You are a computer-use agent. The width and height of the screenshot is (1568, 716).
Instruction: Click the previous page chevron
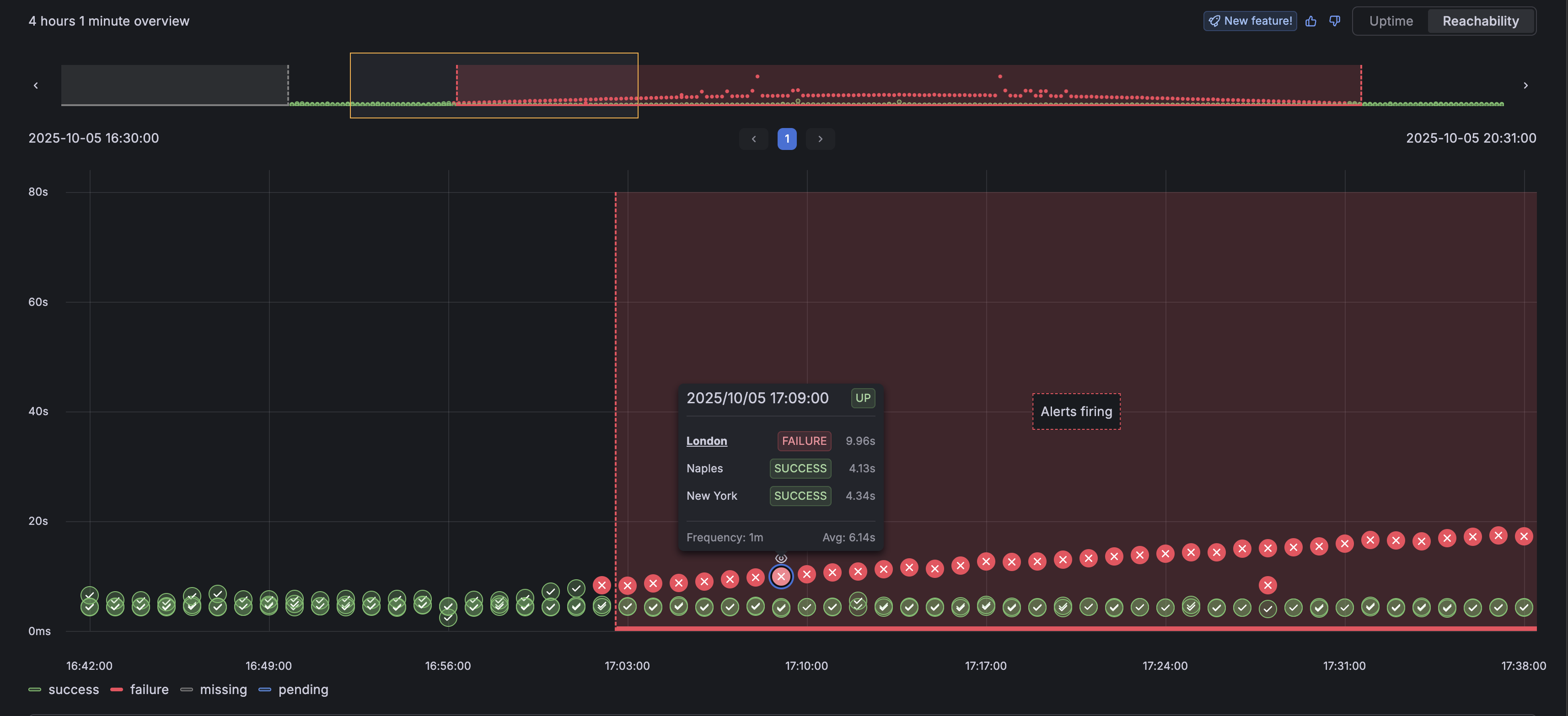(753, 139)
